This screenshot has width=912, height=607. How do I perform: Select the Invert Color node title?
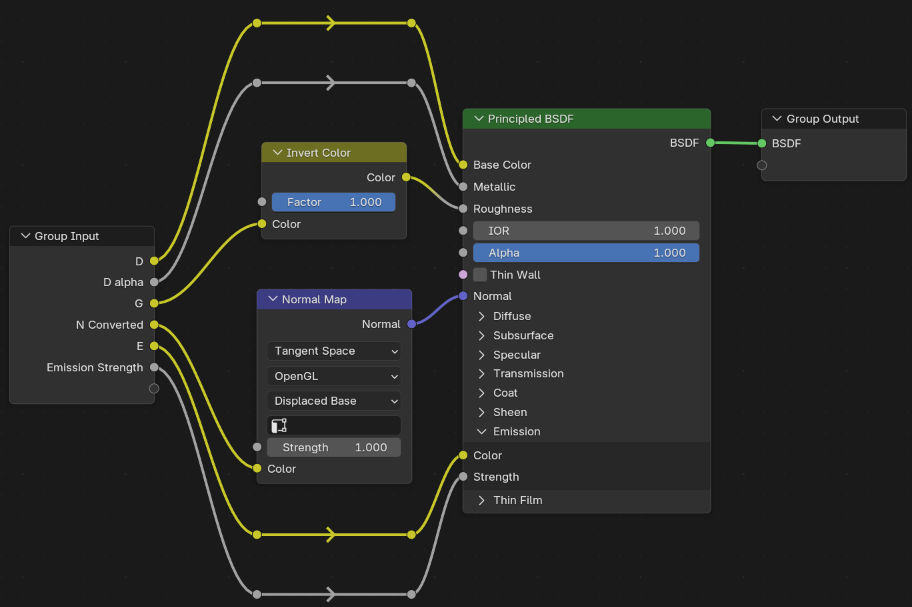318,152
